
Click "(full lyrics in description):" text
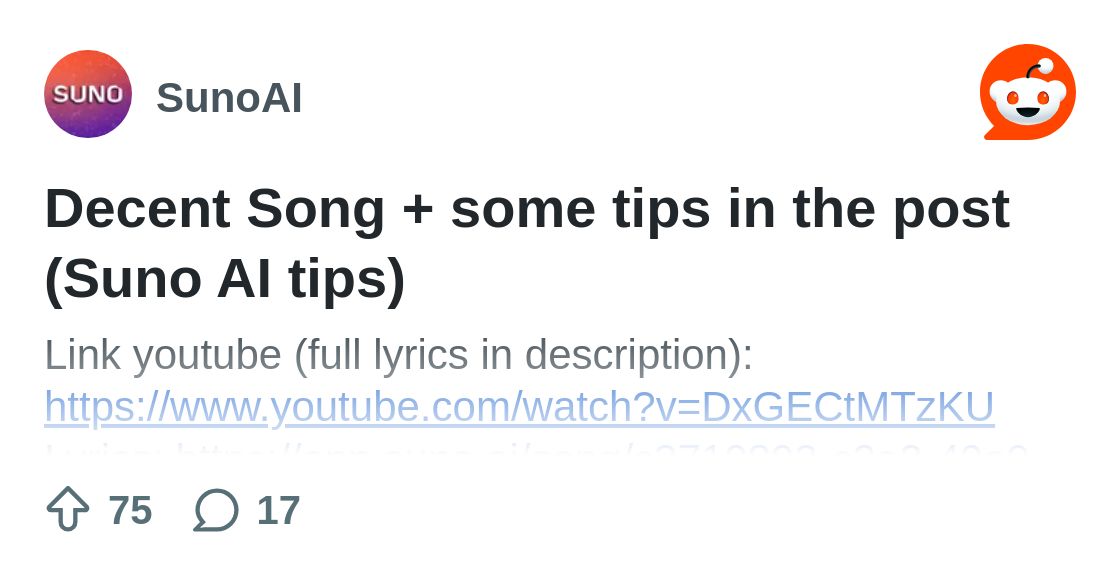point(524,355)
